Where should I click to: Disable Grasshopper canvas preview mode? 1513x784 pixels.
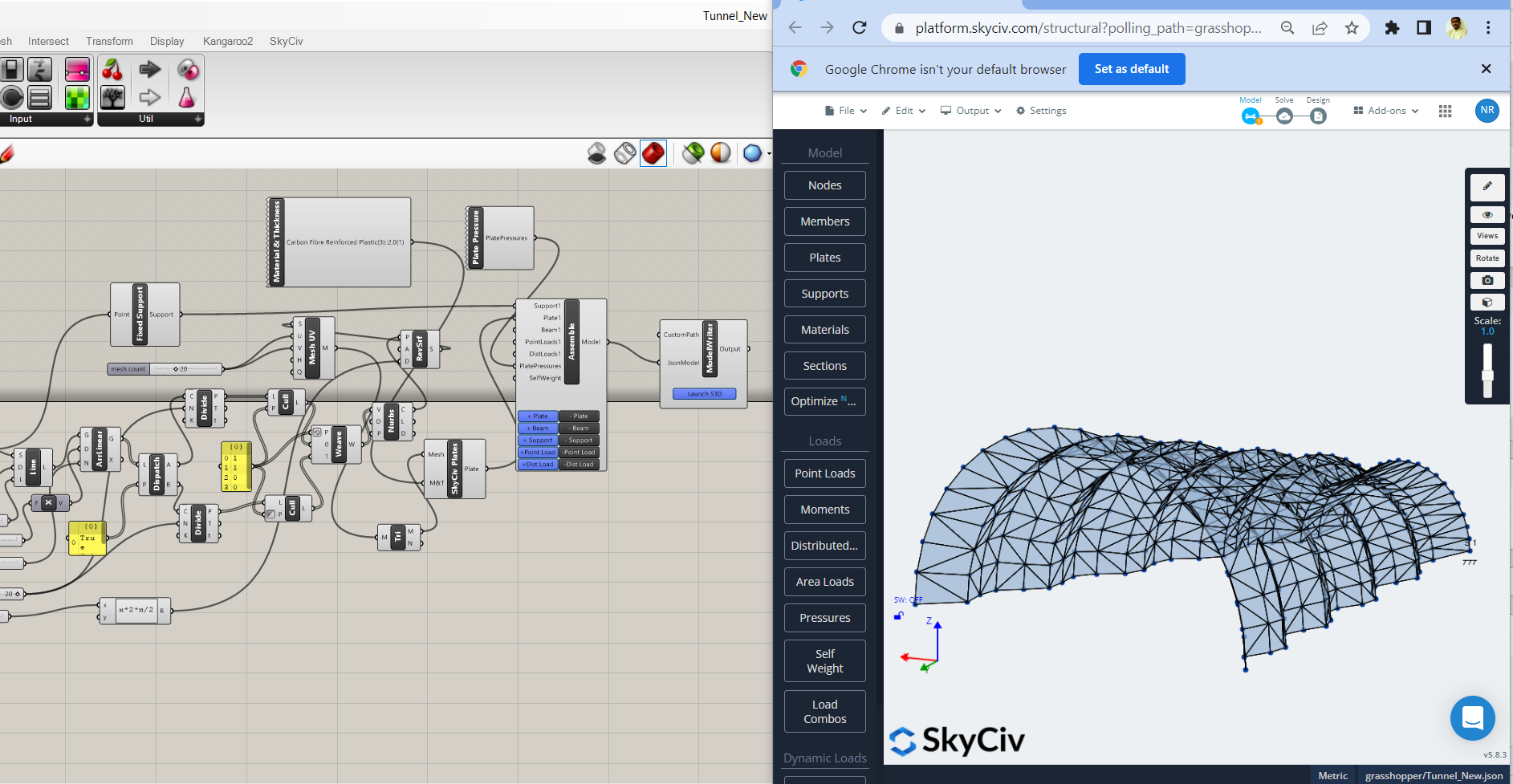click(x=596, y=152)
